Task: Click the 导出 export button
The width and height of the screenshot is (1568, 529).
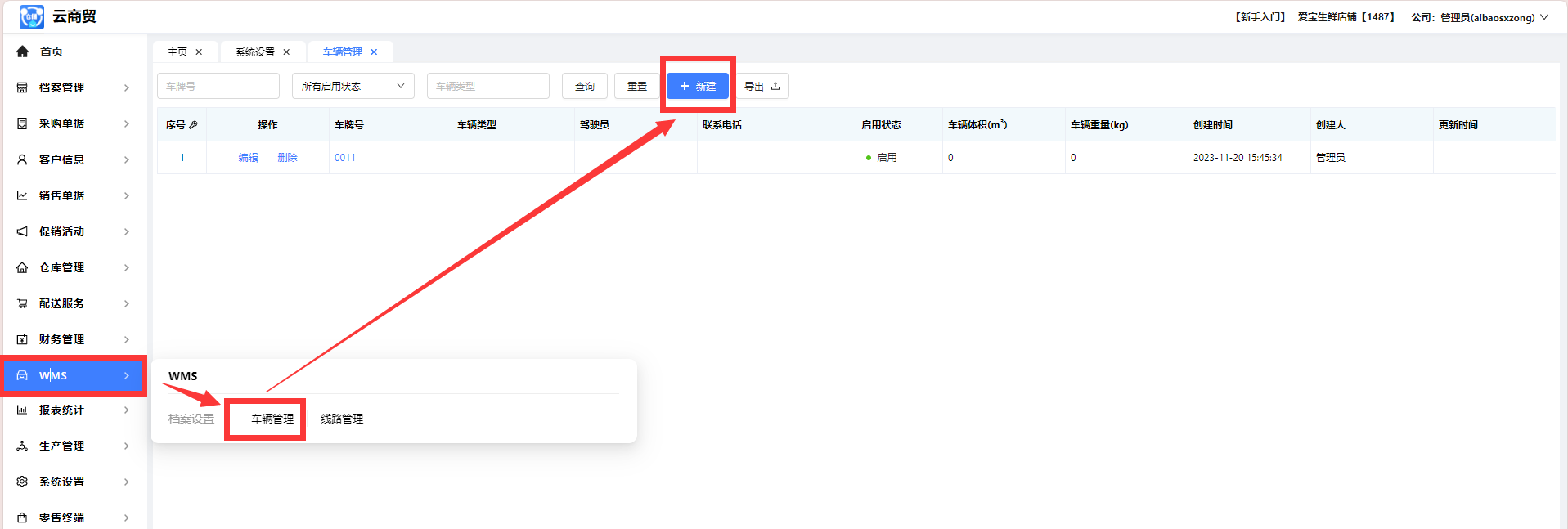Action: (x=762, y=86)
